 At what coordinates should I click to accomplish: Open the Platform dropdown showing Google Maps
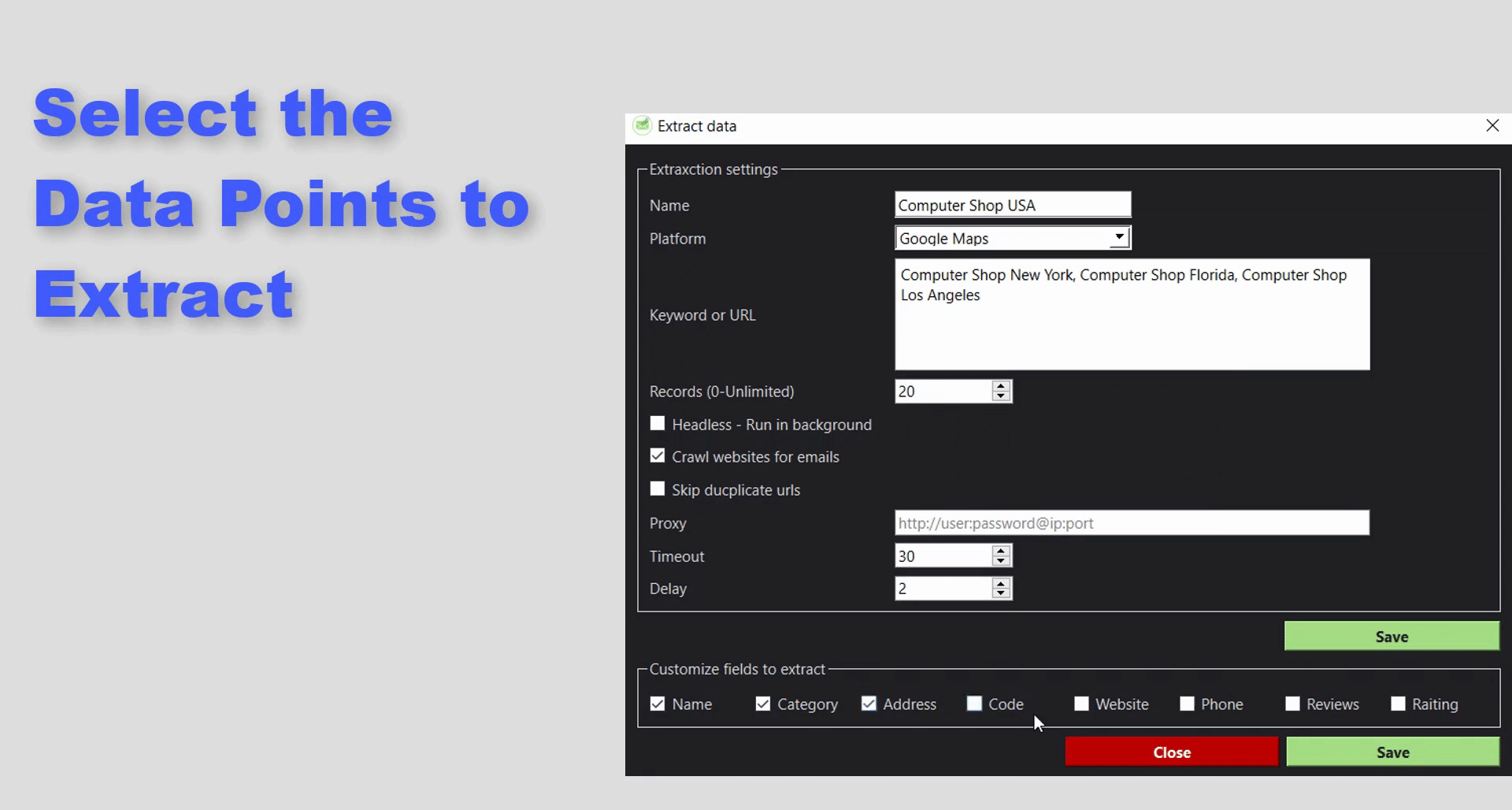click(1118, 238)
